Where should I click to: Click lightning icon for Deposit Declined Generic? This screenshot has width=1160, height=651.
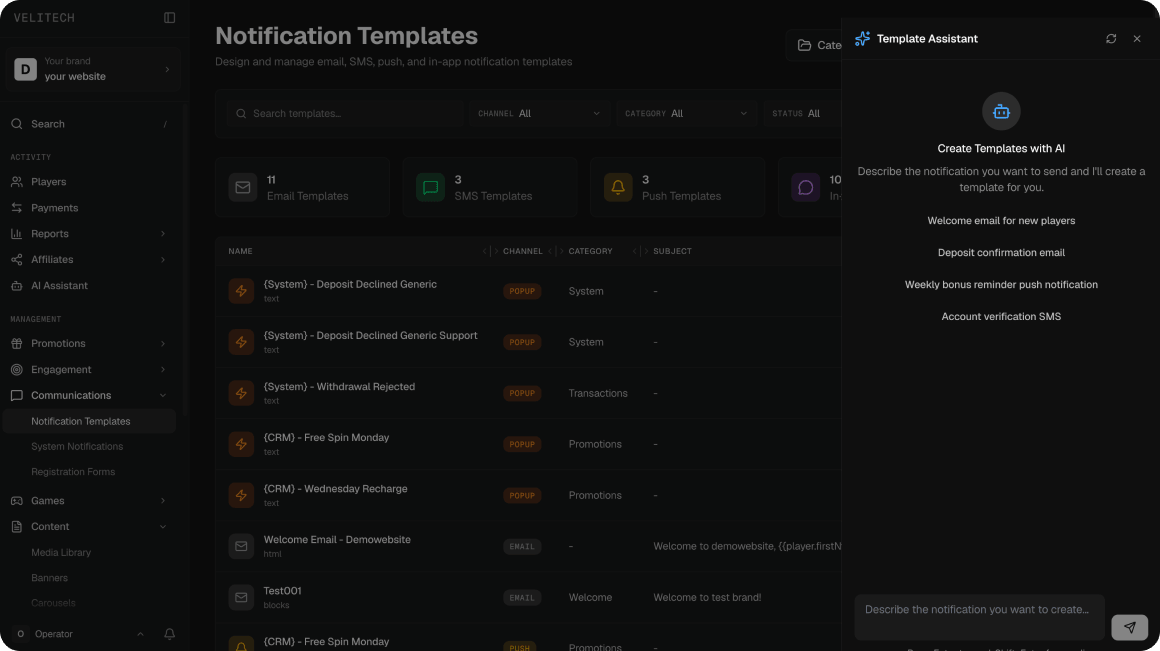coord(241,291)
